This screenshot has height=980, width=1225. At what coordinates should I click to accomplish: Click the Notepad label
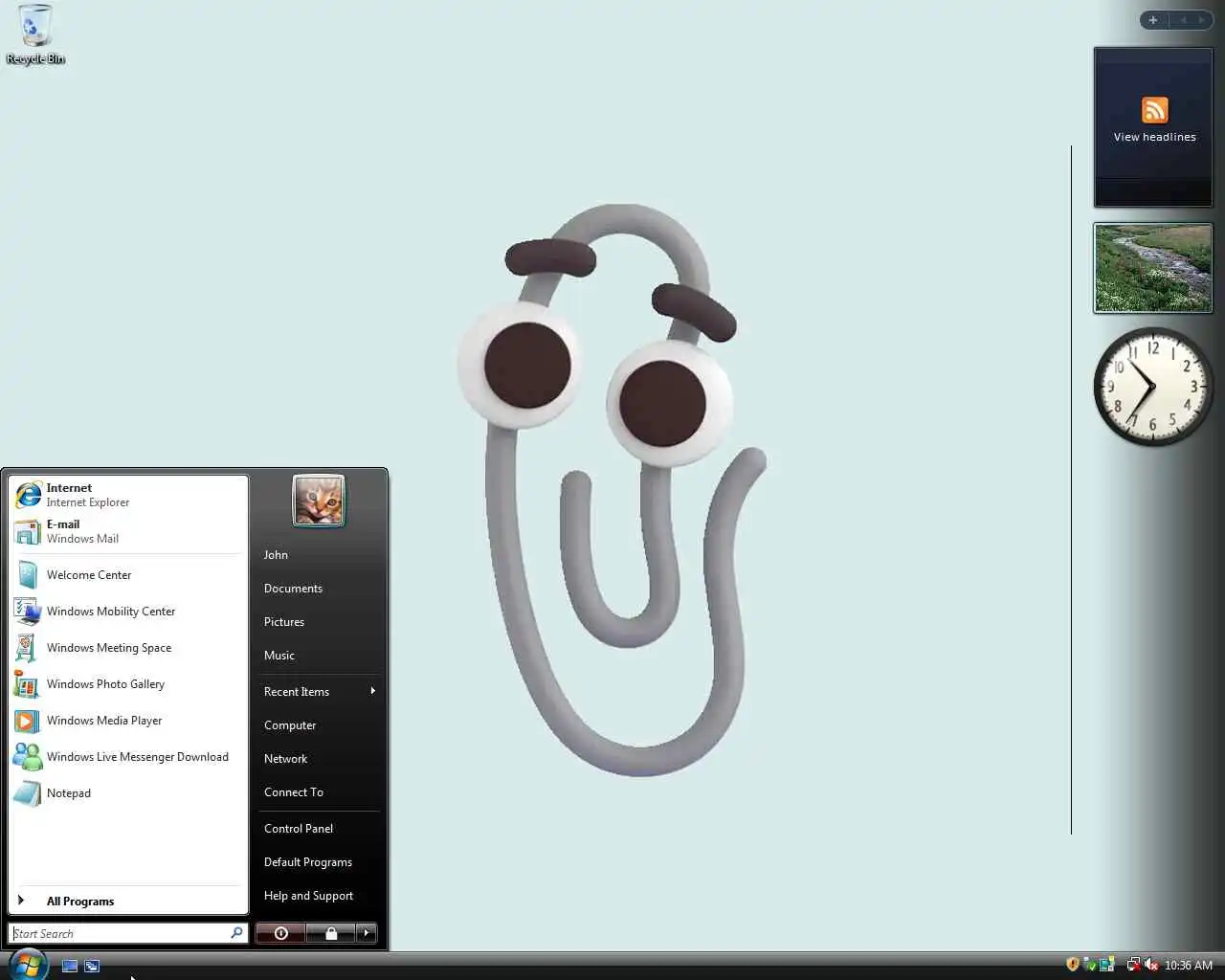point(69,793)
